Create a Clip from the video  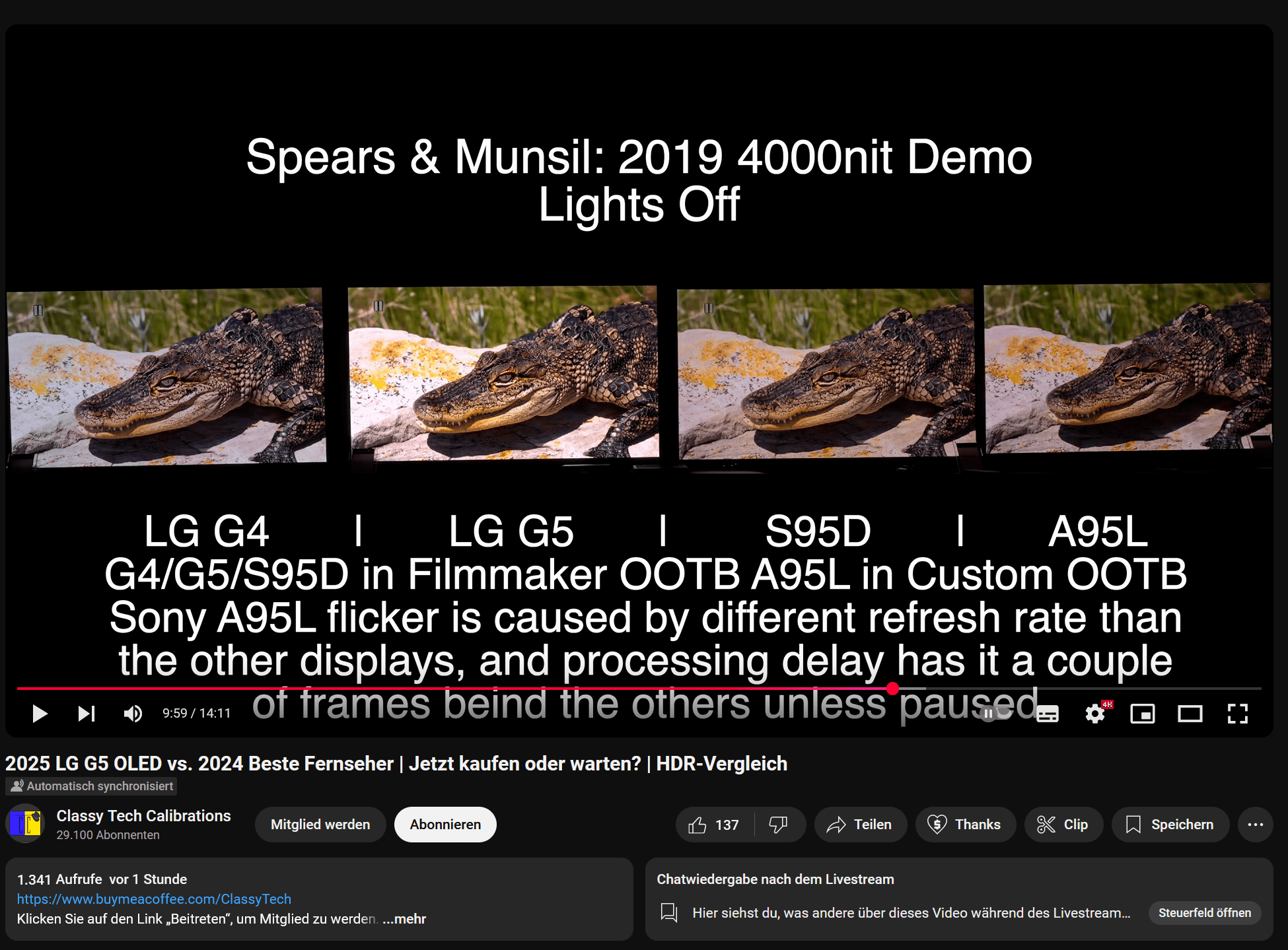coord(1063,825)
